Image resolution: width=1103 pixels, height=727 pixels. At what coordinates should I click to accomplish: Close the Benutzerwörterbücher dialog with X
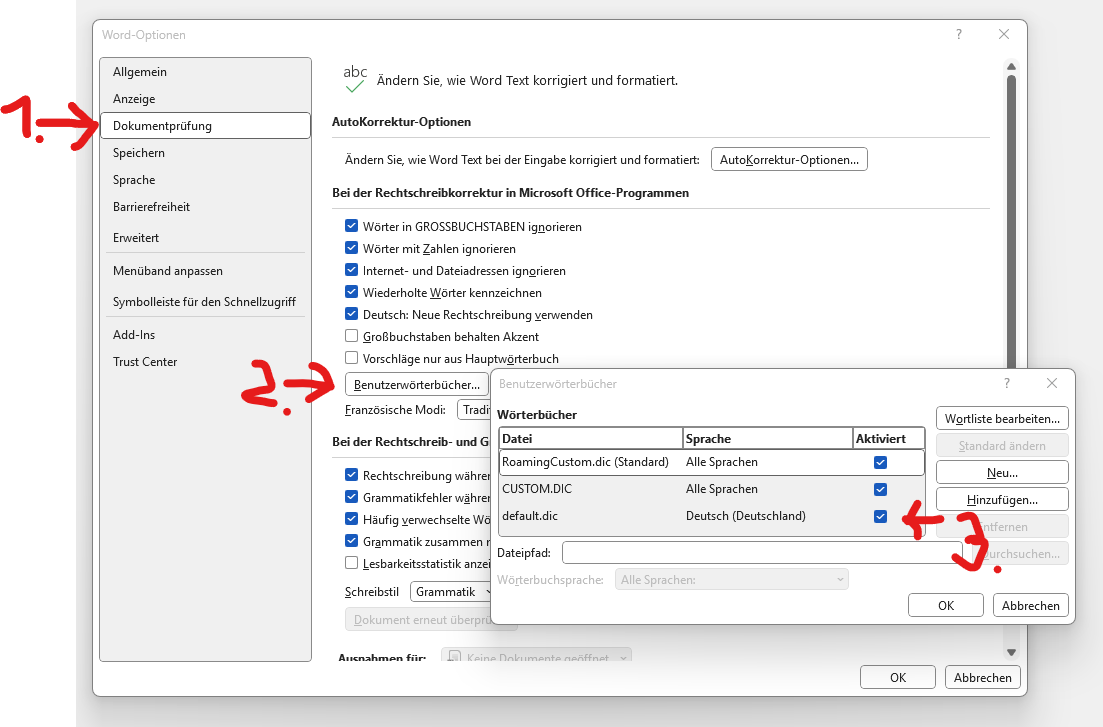pyautogui.click(x=1052, y=384)
